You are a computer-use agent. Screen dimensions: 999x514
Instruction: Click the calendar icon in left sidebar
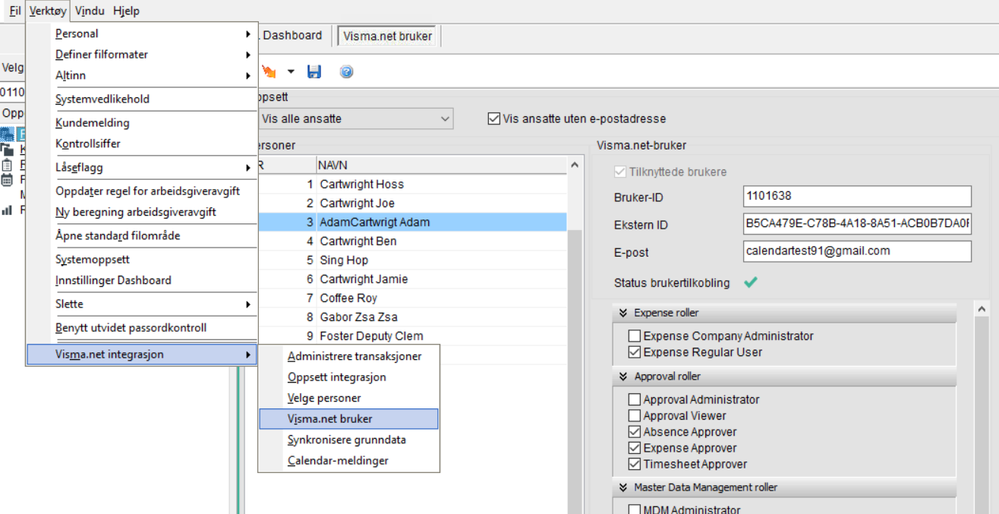point(7,180)
